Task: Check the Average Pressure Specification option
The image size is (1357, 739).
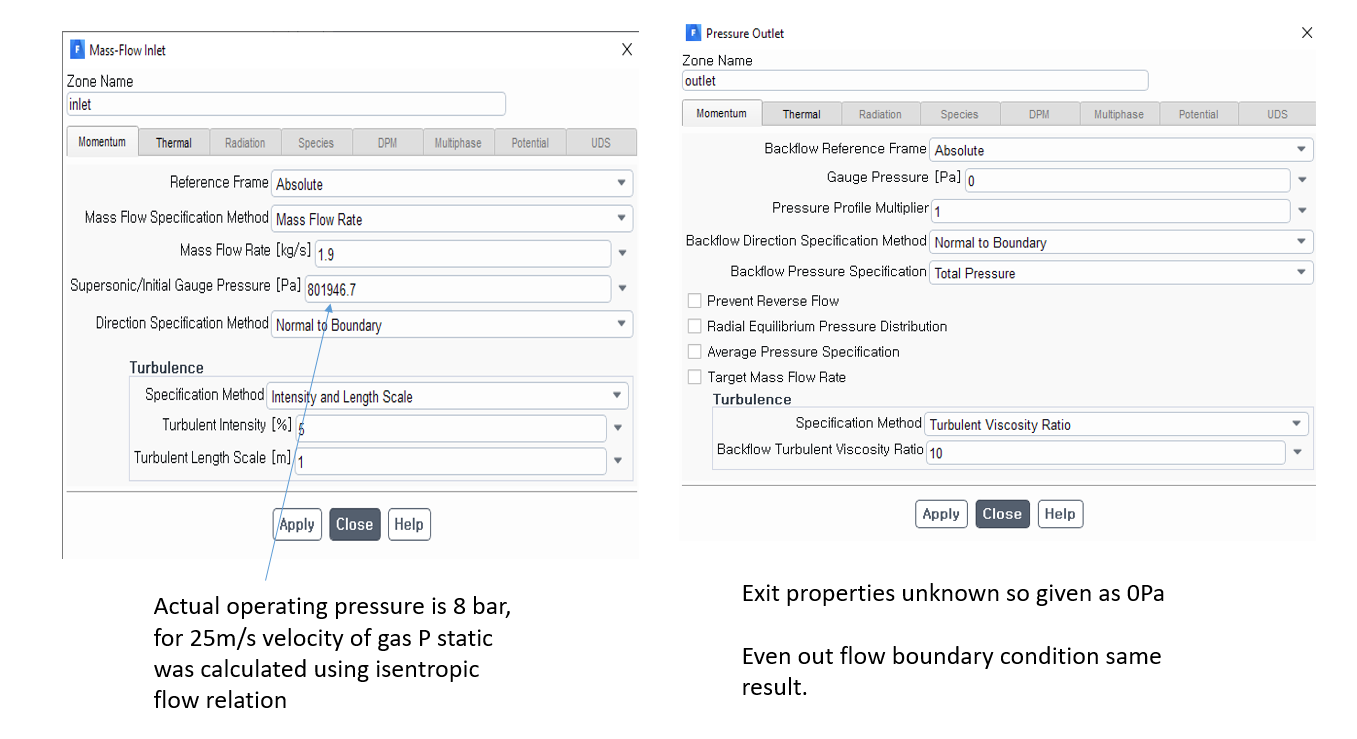Action: click(x=695, y=352)
